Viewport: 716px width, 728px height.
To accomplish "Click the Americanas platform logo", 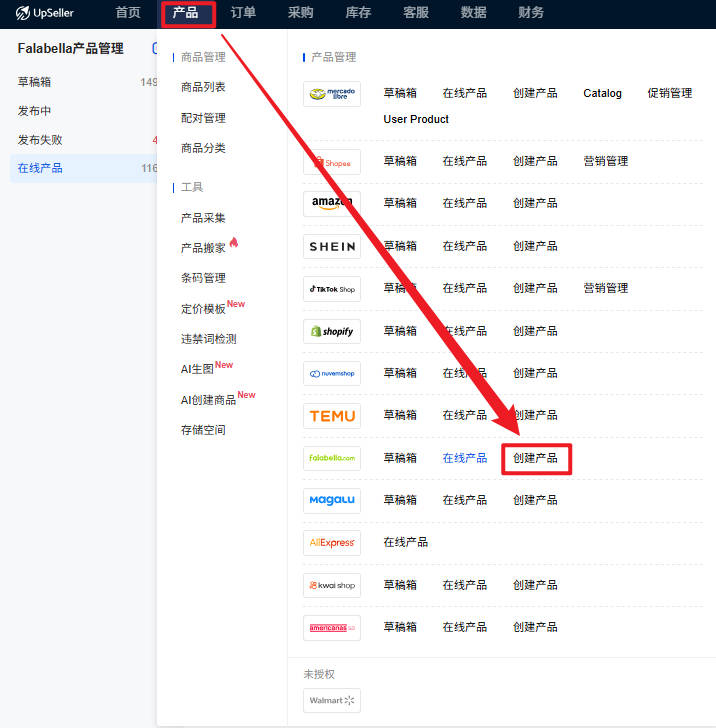I will point(332,628).
